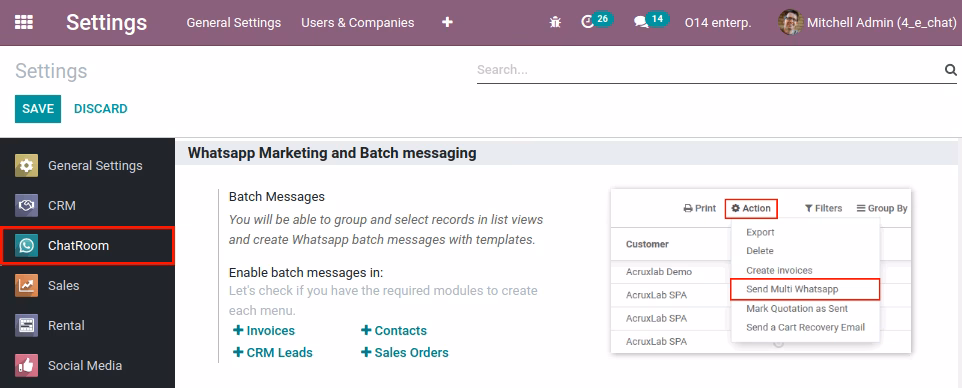Viewport: 962px width, 388px height.
Task: Click the Batch Messages label
Action: point(277,197)
